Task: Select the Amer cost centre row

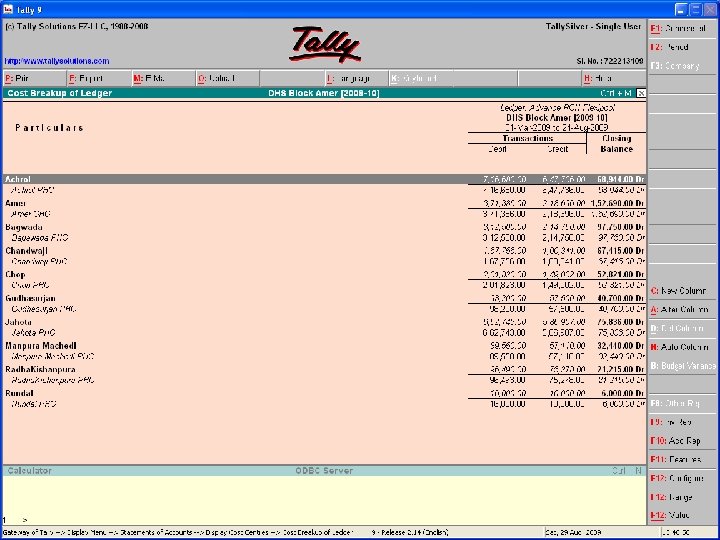Action: 324,203
